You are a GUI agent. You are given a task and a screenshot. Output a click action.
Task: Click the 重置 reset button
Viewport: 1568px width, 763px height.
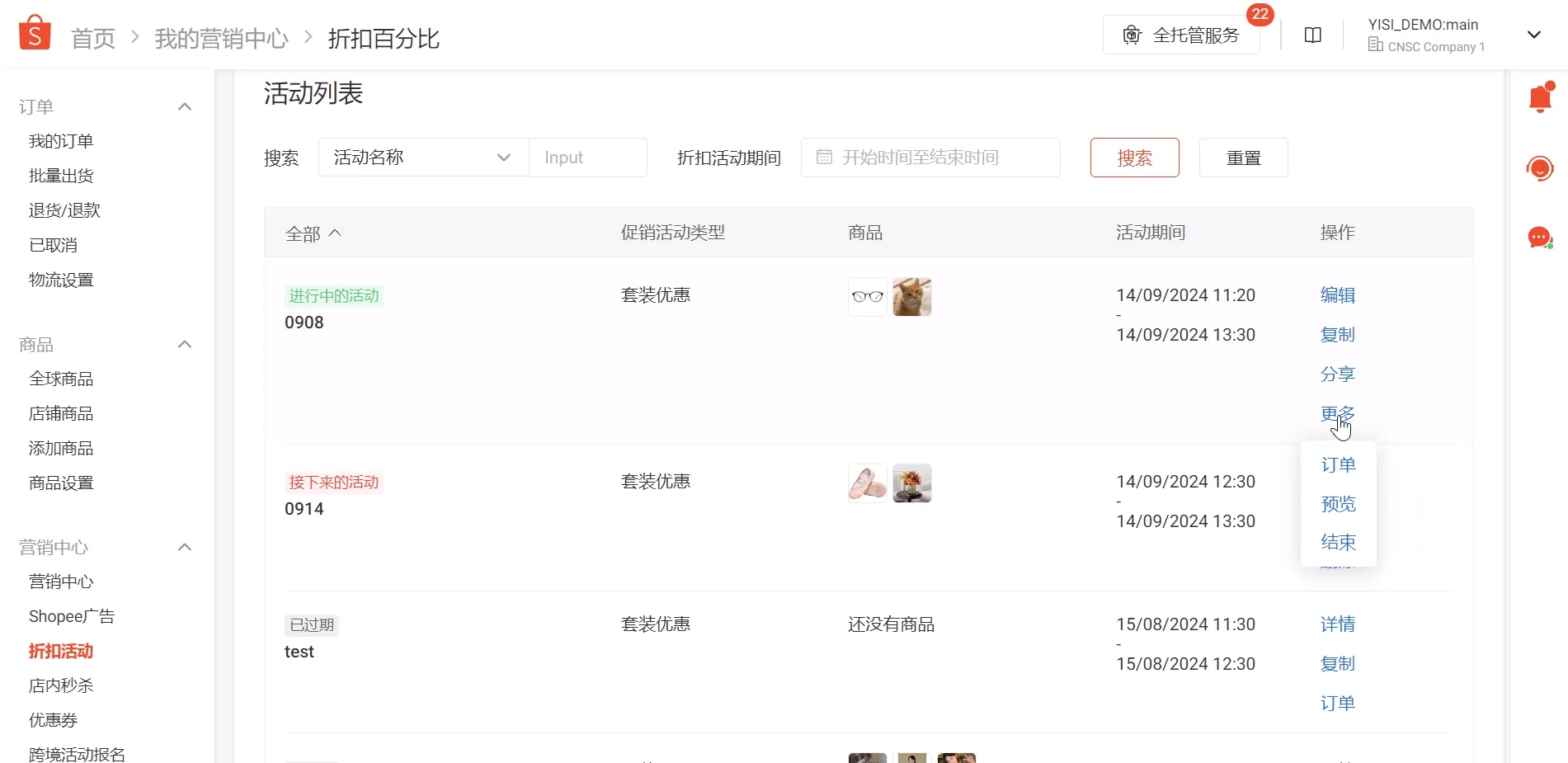click(1243, 157)
